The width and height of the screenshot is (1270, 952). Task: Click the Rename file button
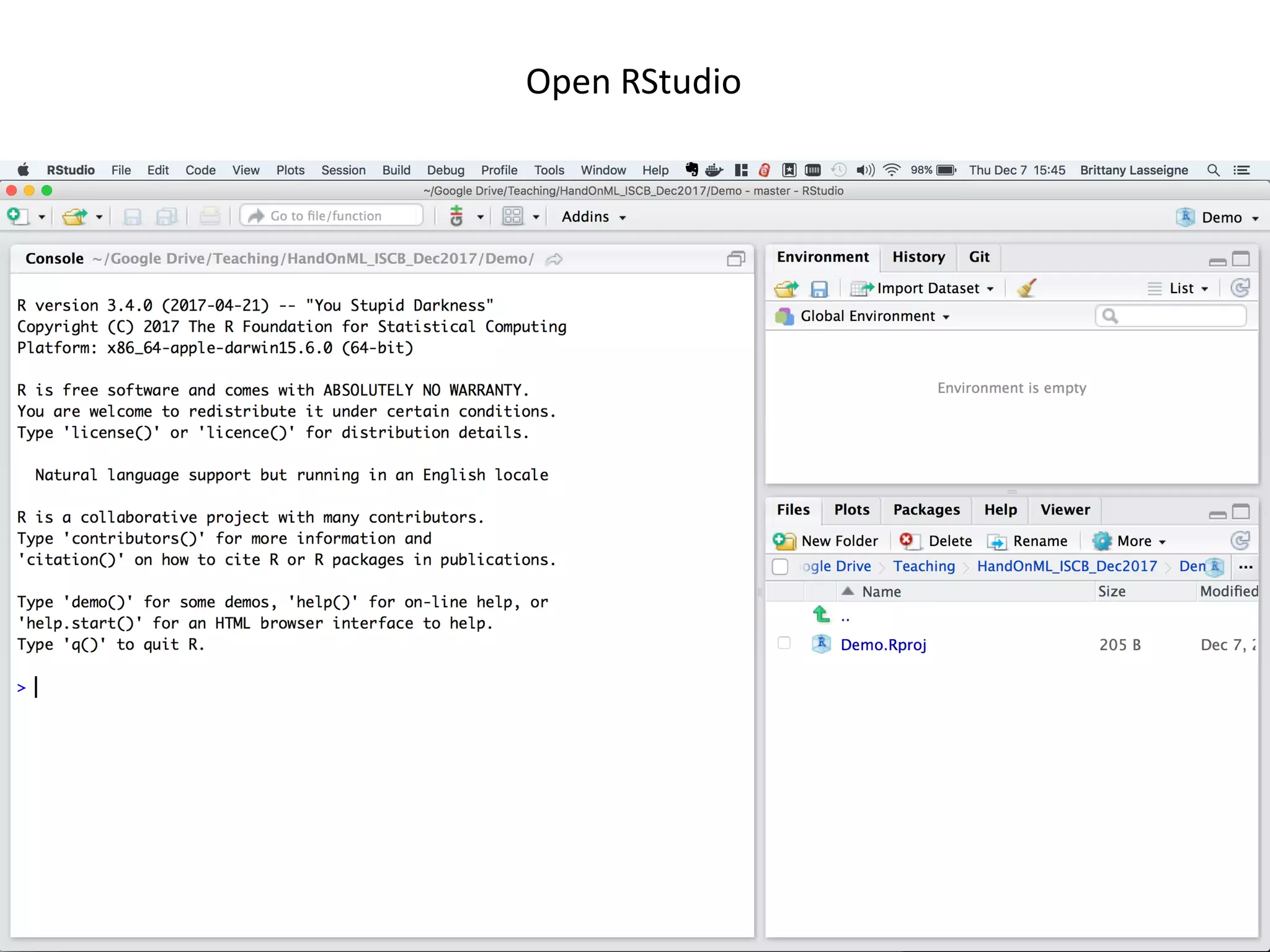pos(1028,541)
